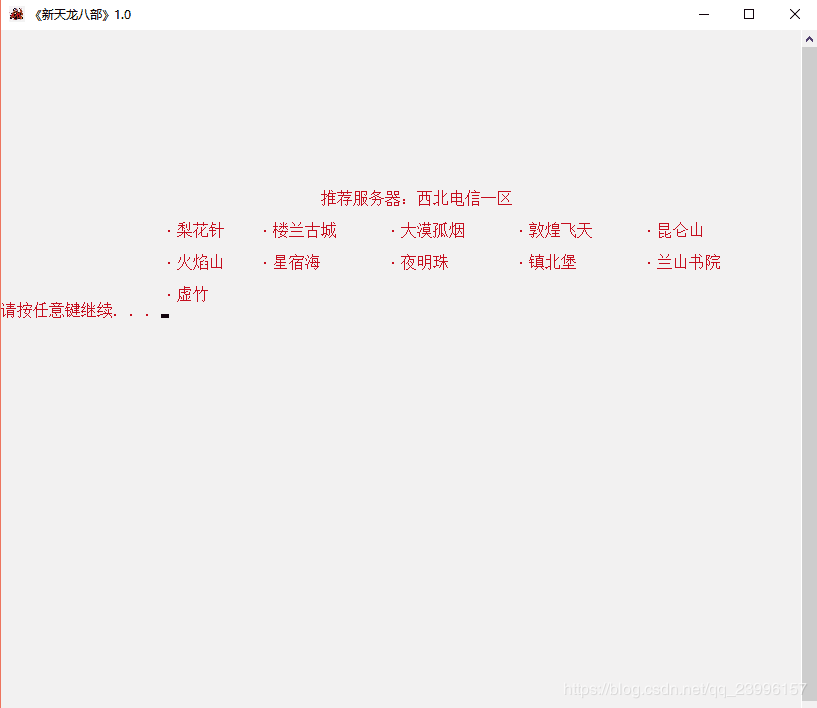The width and height of the screenshot is (817, 708).
Task: Select the 镇北堡 server
Action: [553, 262]
